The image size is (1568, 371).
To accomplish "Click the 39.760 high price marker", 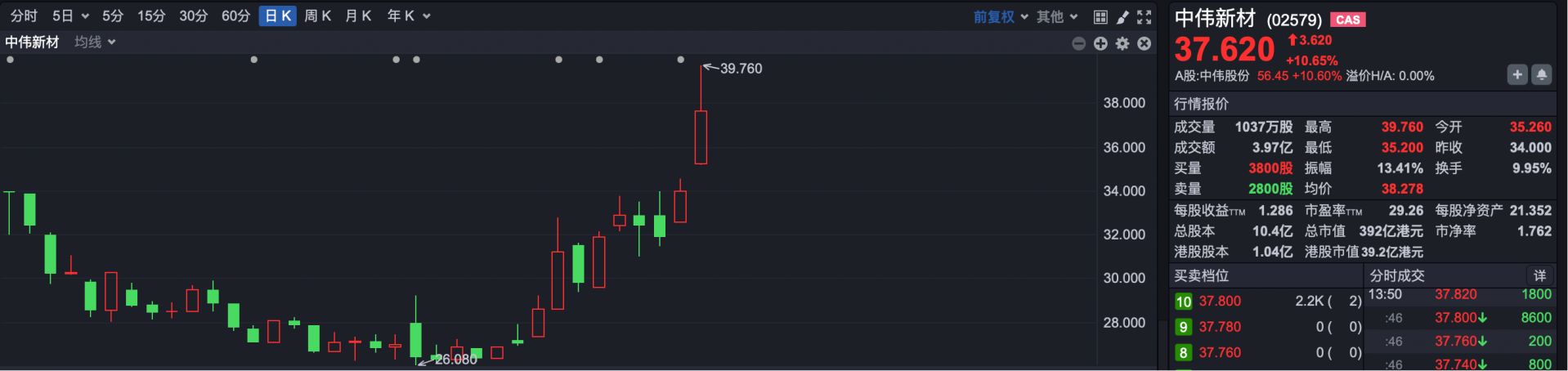I will point(740,69).
